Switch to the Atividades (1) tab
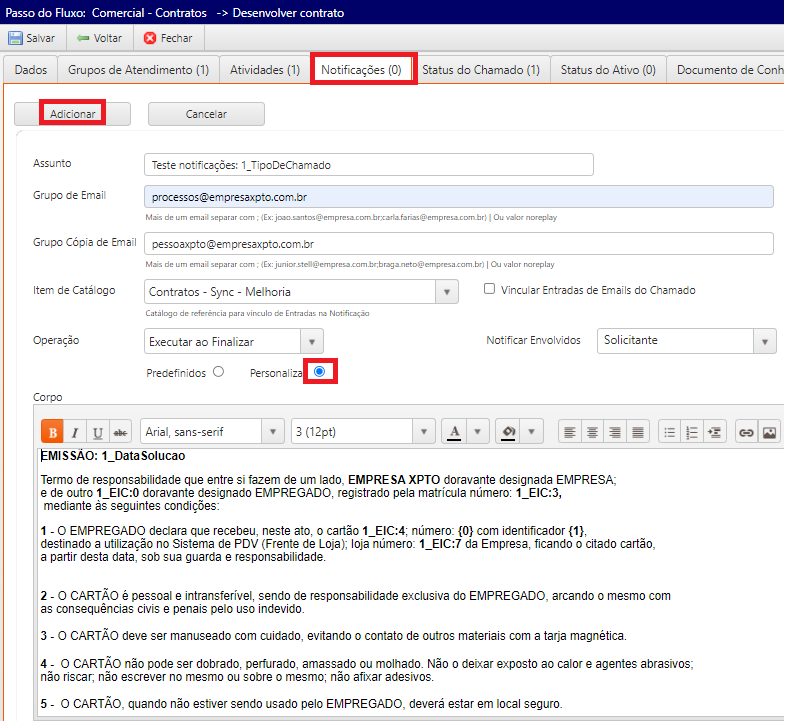 [x=265, y=70]
